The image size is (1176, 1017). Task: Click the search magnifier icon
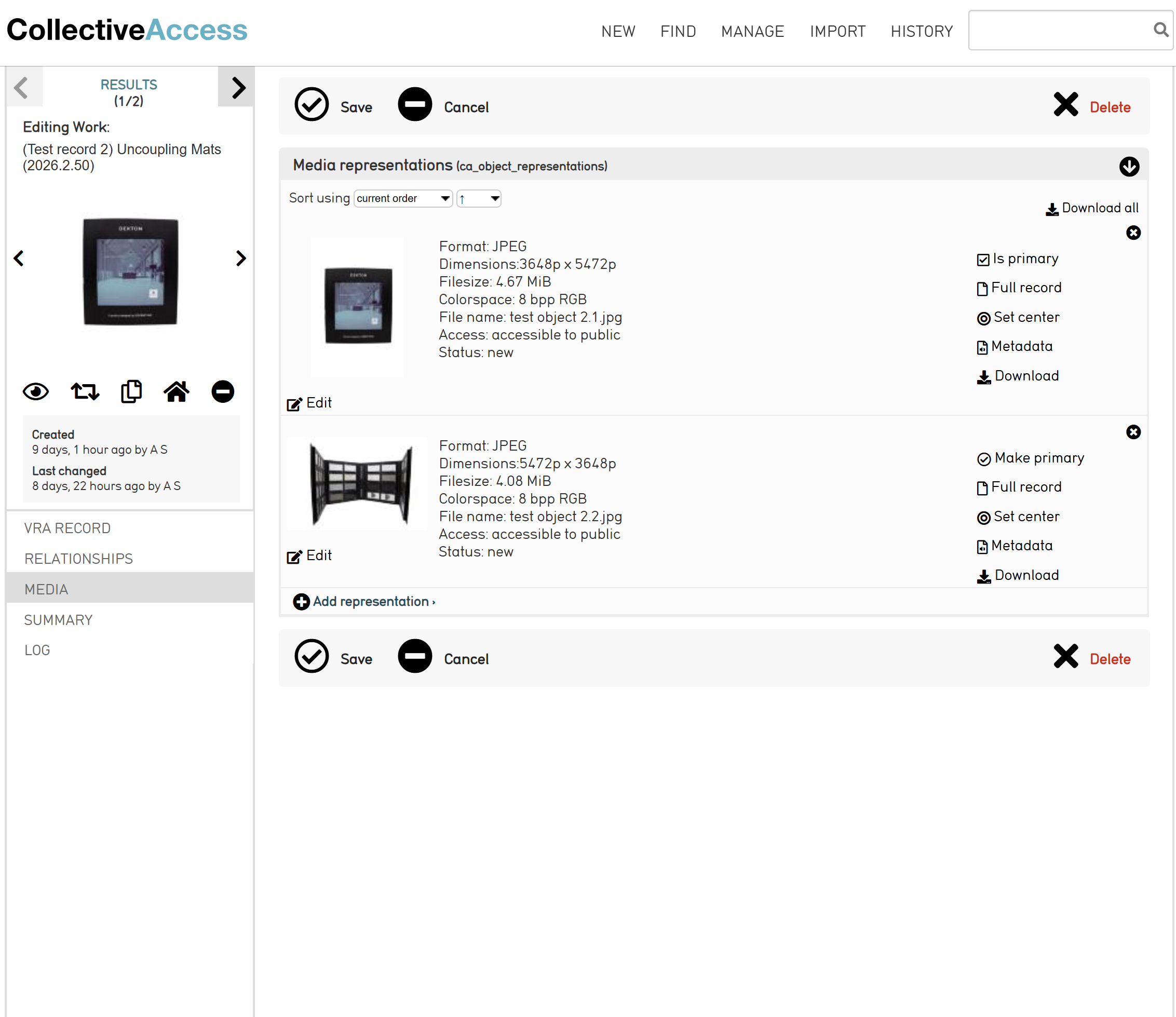[1160, 30]
